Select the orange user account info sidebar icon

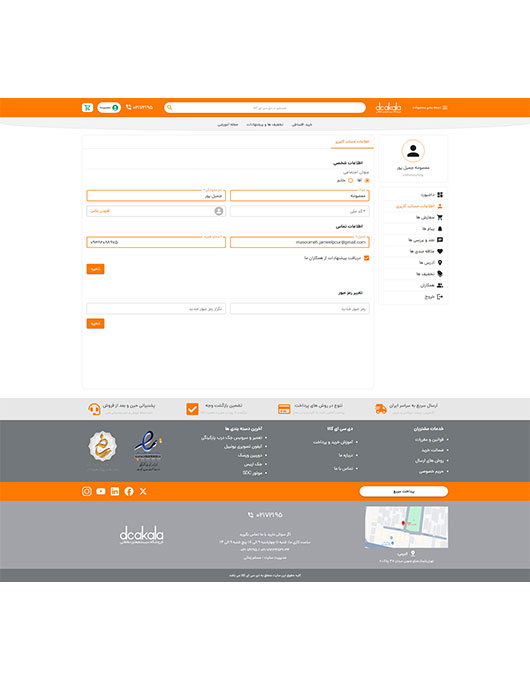[440, 206]
